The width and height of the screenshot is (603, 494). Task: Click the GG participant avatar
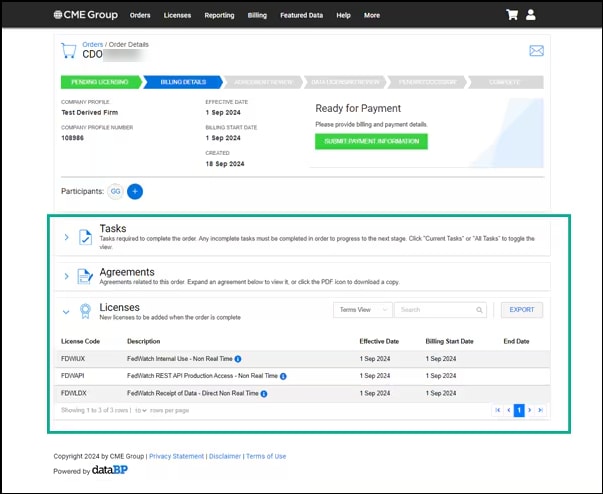click(115, 190)
